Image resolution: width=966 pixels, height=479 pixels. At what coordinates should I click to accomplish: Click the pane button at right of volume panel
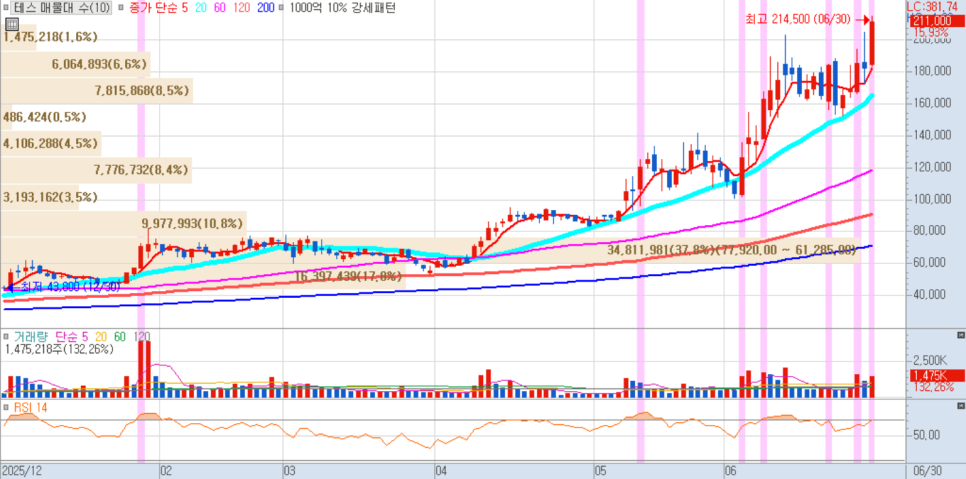coord(960,336)
